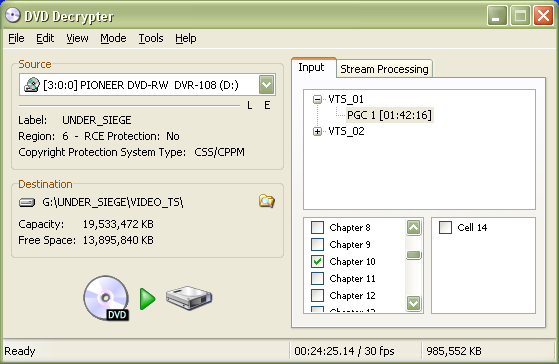559x364 pixels.
Task: Click the DVD drive icon in Source box
Action: (x=32, y=85)
